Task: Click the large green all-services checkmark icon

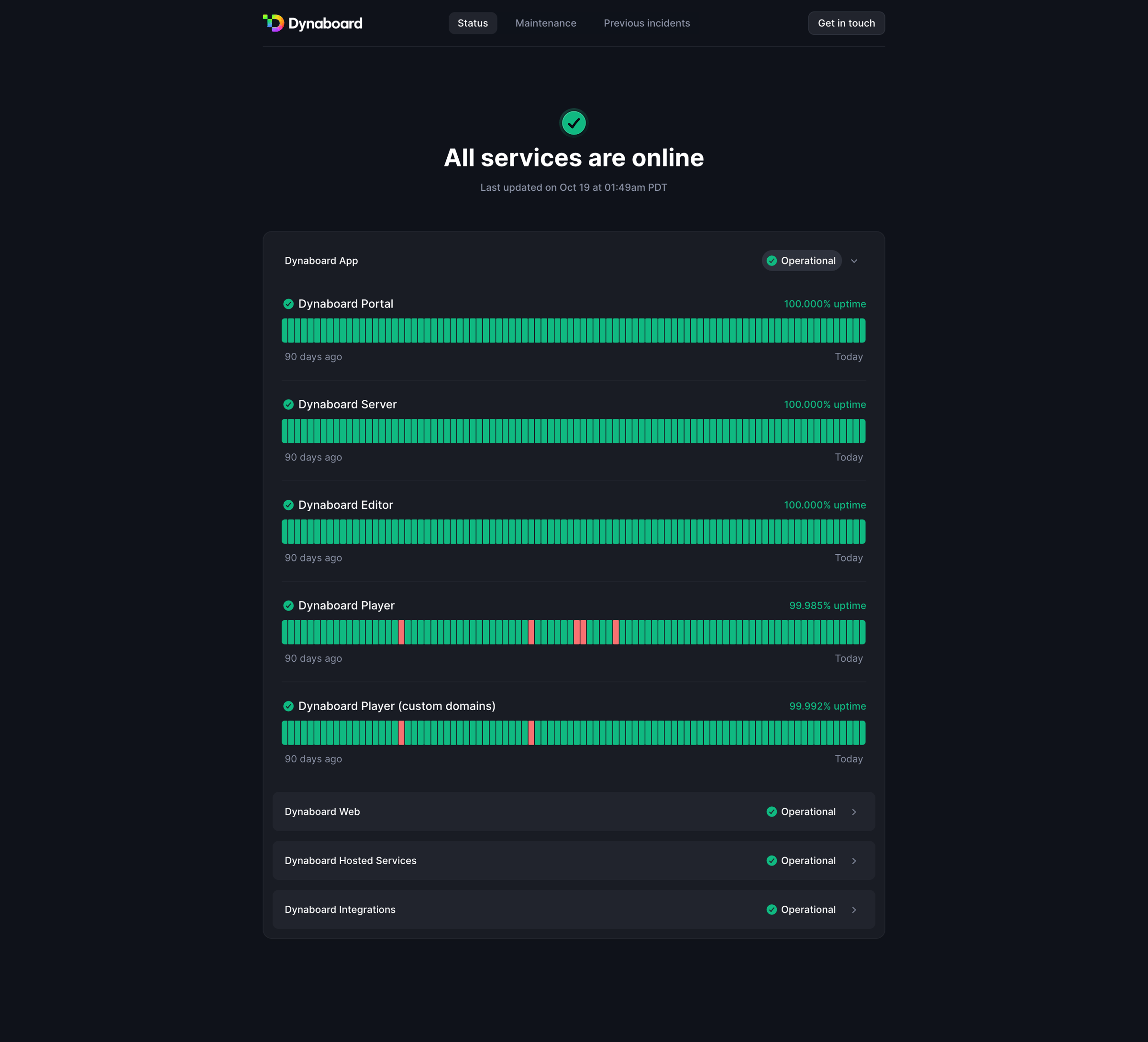Action: click(x=574, y=122)
